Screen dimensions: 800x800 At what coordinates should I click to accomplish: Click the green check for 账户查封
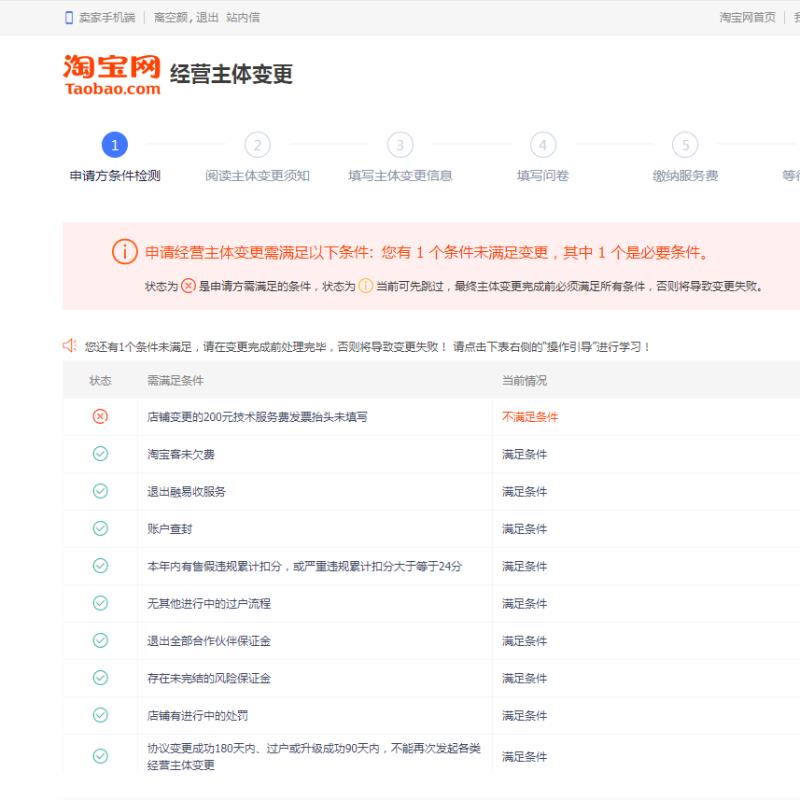(101, 528)
